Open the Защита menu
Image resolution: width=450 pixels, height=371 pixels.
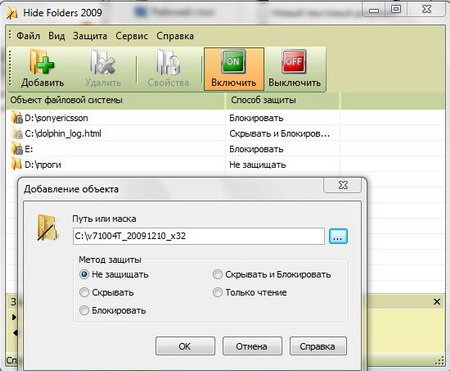[x=90, y=36]
